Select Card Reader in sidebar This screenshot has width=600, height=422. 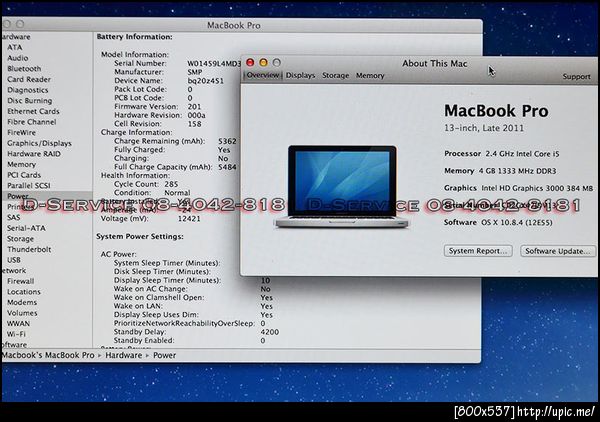29,80
